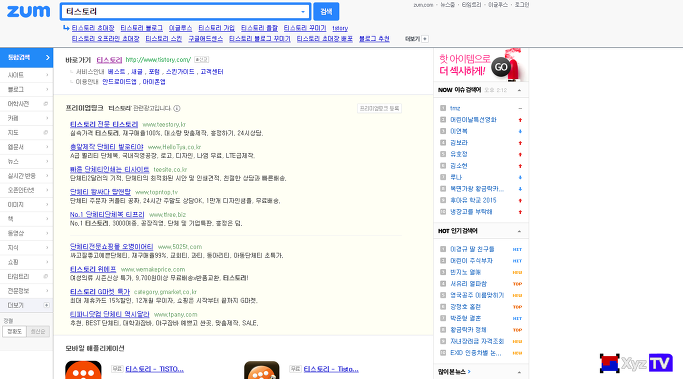Open the tistory.com URL in 바로가기
This screenshot has height=379, width=683.
[158, 60]
